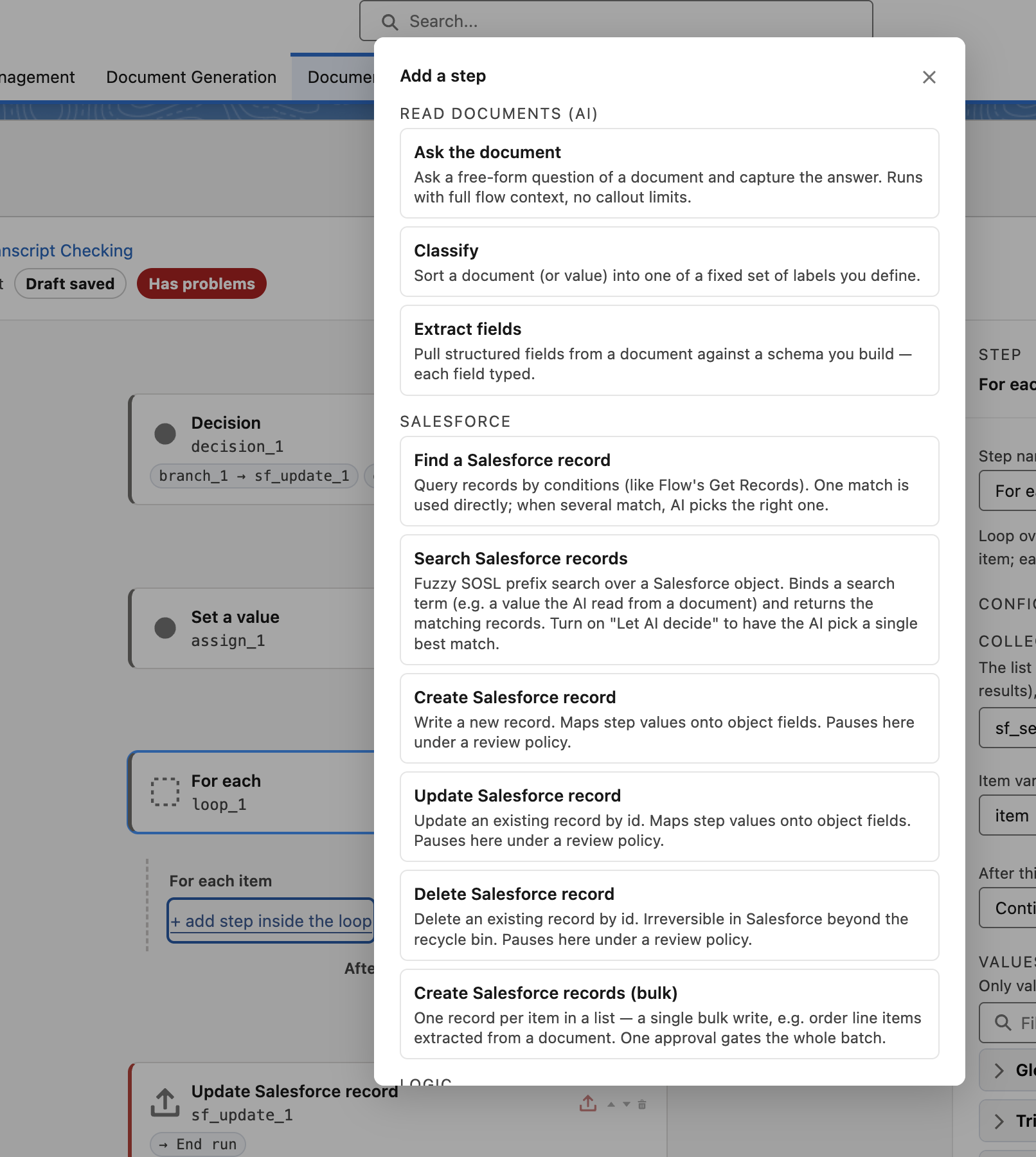This screenshot has height=1157, width=1036.
Task: Click the '→ End run' chip
Action: click(x=198, y=1144)
